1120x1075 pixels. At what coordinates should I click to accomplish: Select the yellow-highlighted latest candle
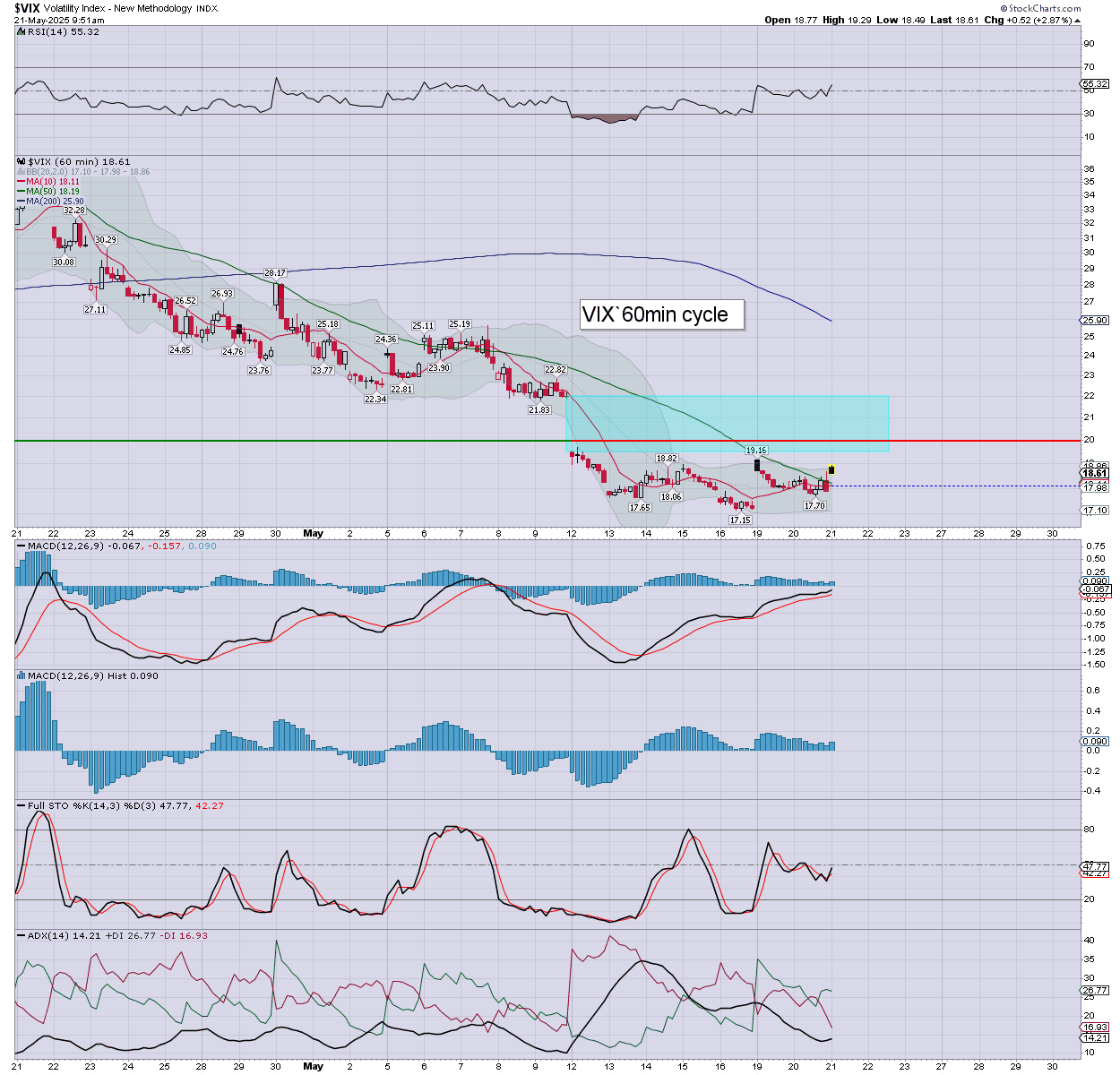point(831,469)
